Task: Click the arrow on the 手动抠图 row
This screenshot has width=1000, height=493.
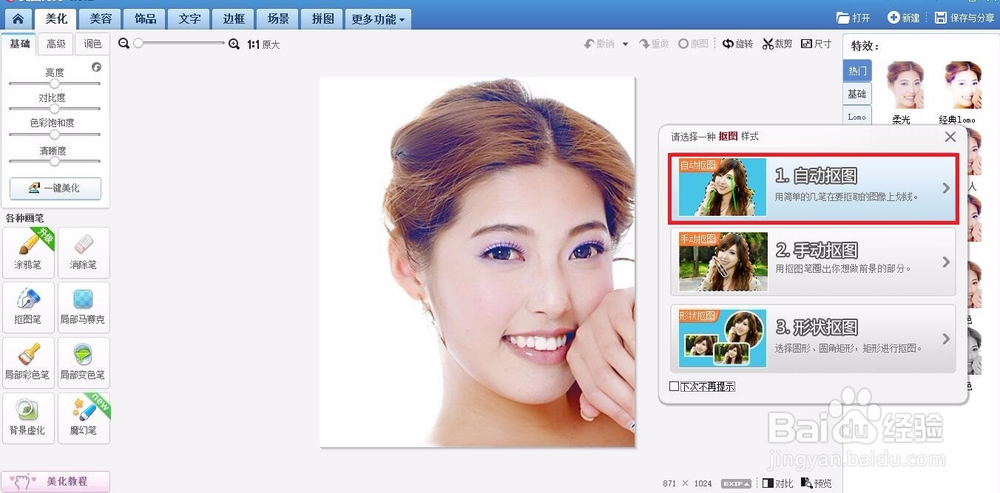Action: click(x=946, y=262)
